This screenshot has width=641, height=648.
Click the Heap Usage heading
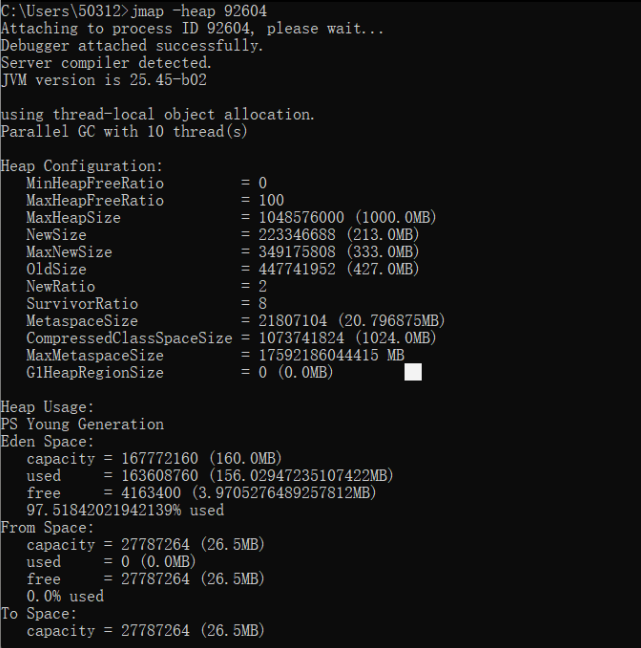(x=48, y=407)
